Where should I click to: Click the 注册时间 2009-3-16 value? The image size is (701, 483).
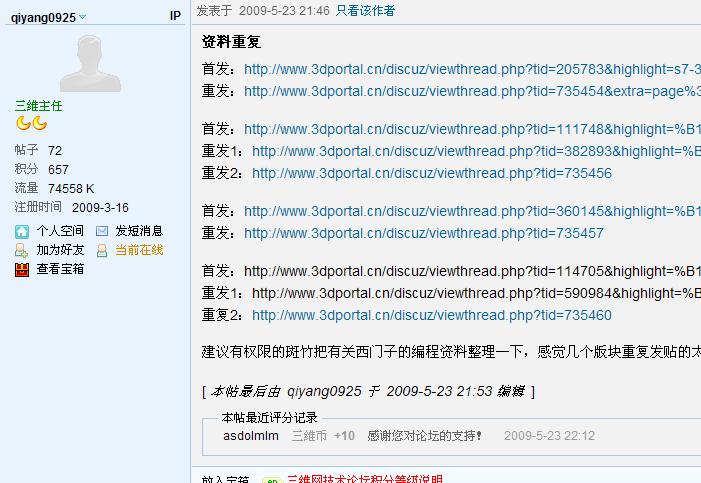(100, 208)
